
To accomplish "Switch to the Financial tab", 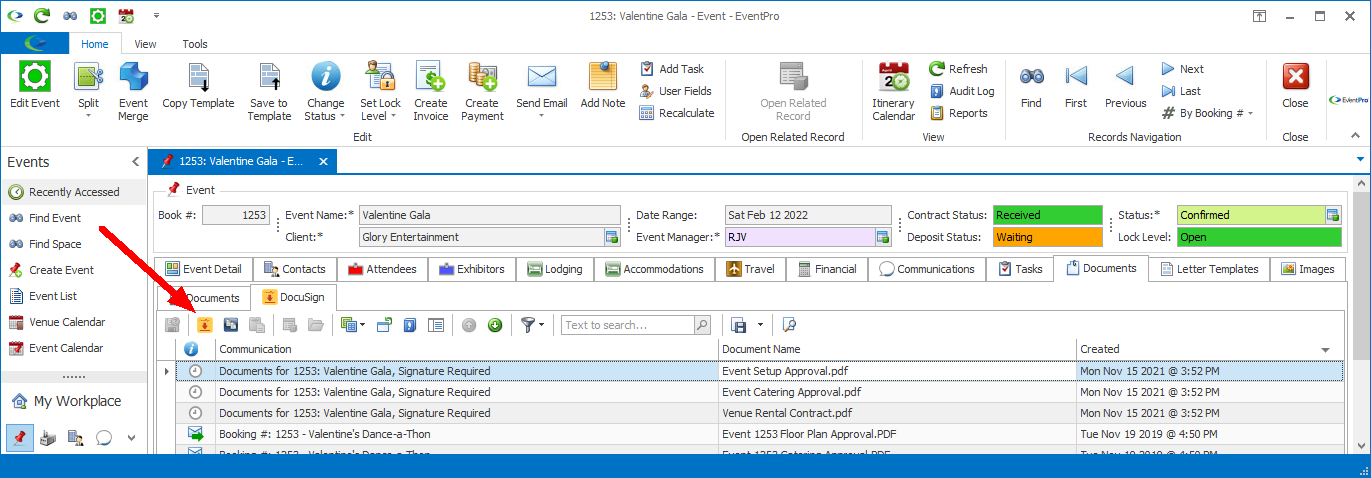I will [x=826, y=269].
